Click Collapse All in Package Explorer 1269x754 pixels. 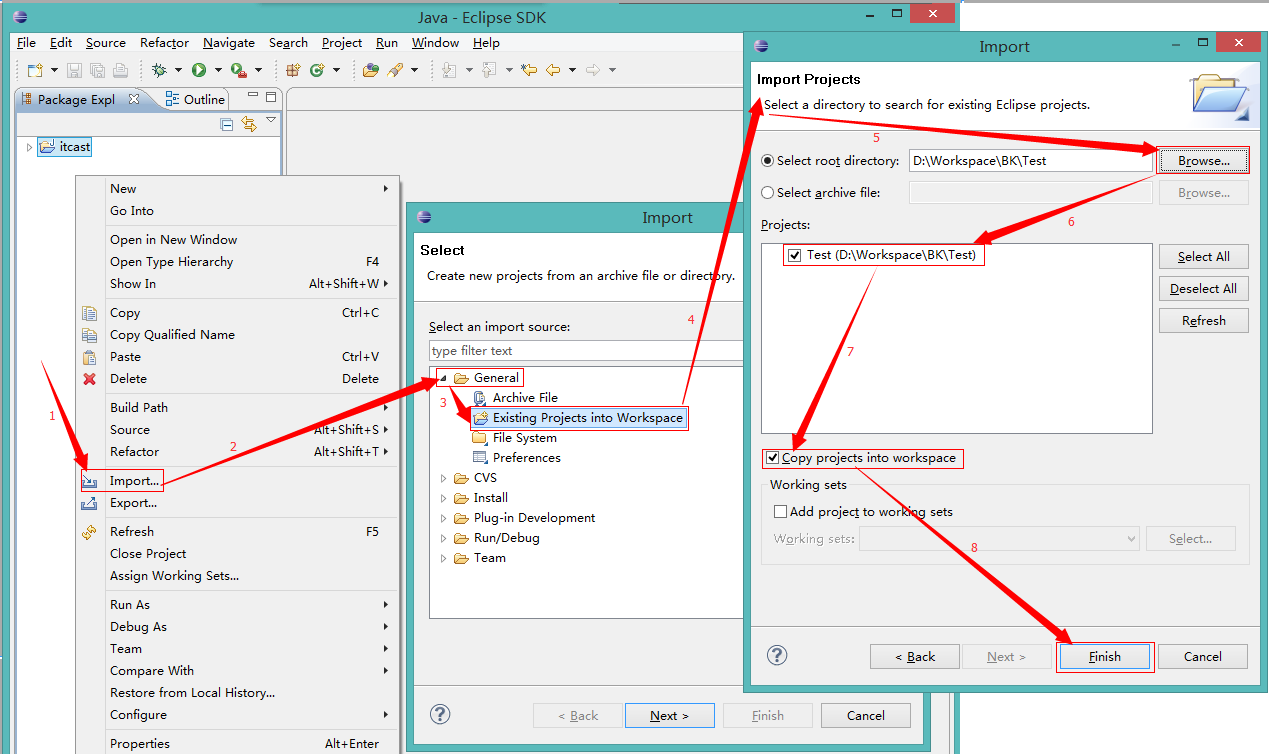click(x=227, y=124)
